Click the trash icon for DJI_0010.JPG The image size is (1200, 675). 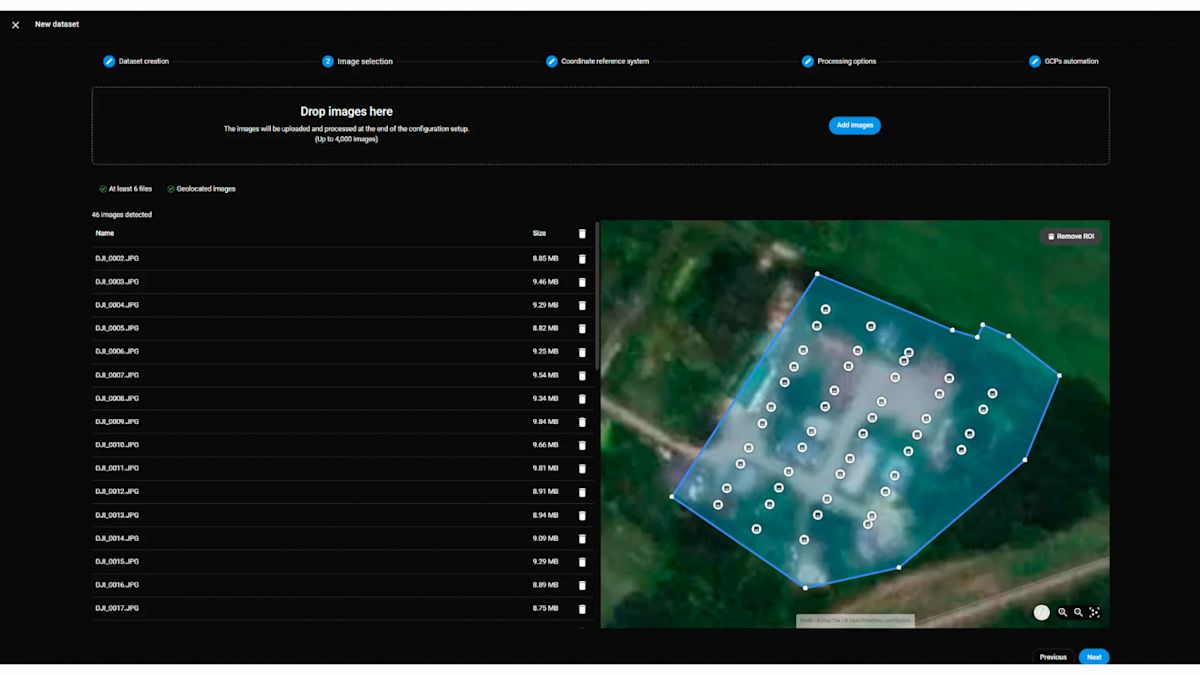tap(582, 445)
